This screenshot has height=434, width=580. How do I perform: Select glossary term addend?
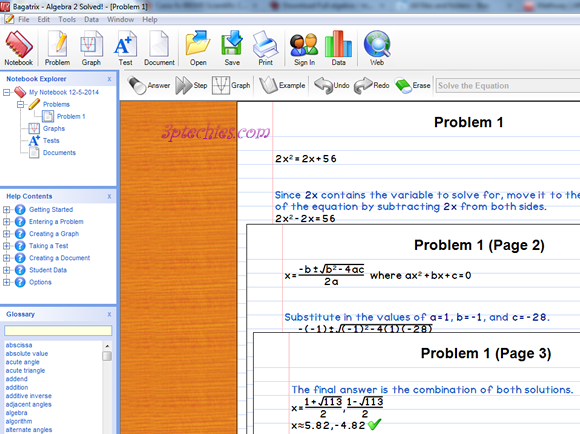coord(16,379)
